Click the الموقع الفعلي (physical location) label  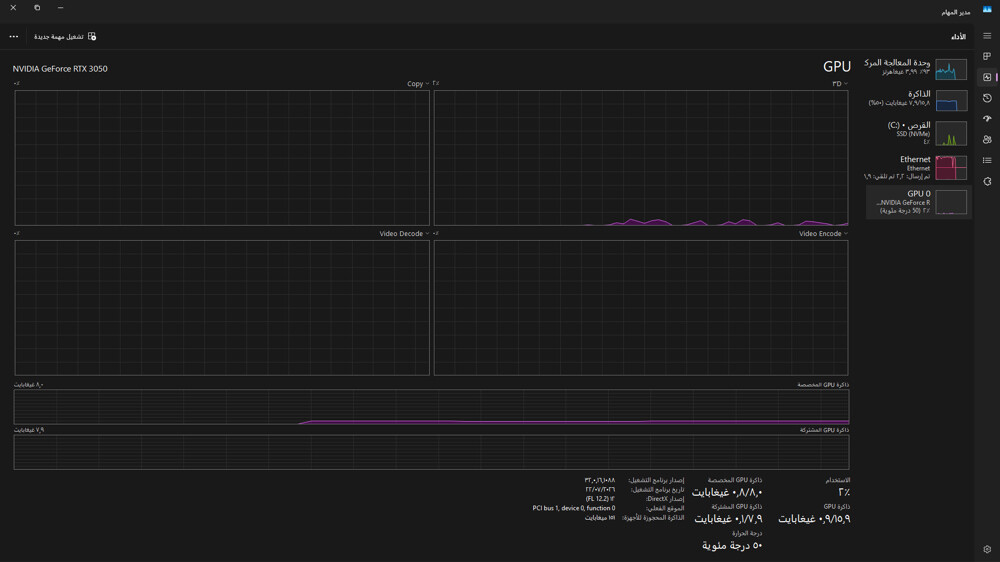[665, 508]
